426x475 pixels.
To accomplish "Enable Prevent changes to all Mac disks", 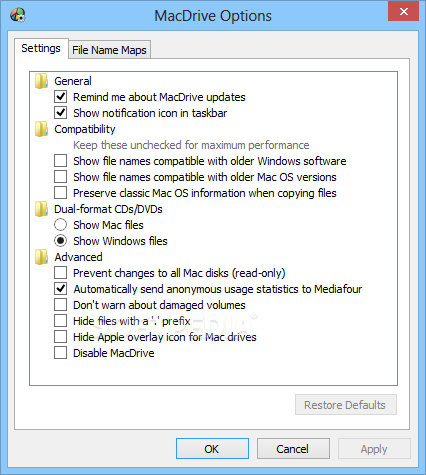I will [x=60, y=273].
